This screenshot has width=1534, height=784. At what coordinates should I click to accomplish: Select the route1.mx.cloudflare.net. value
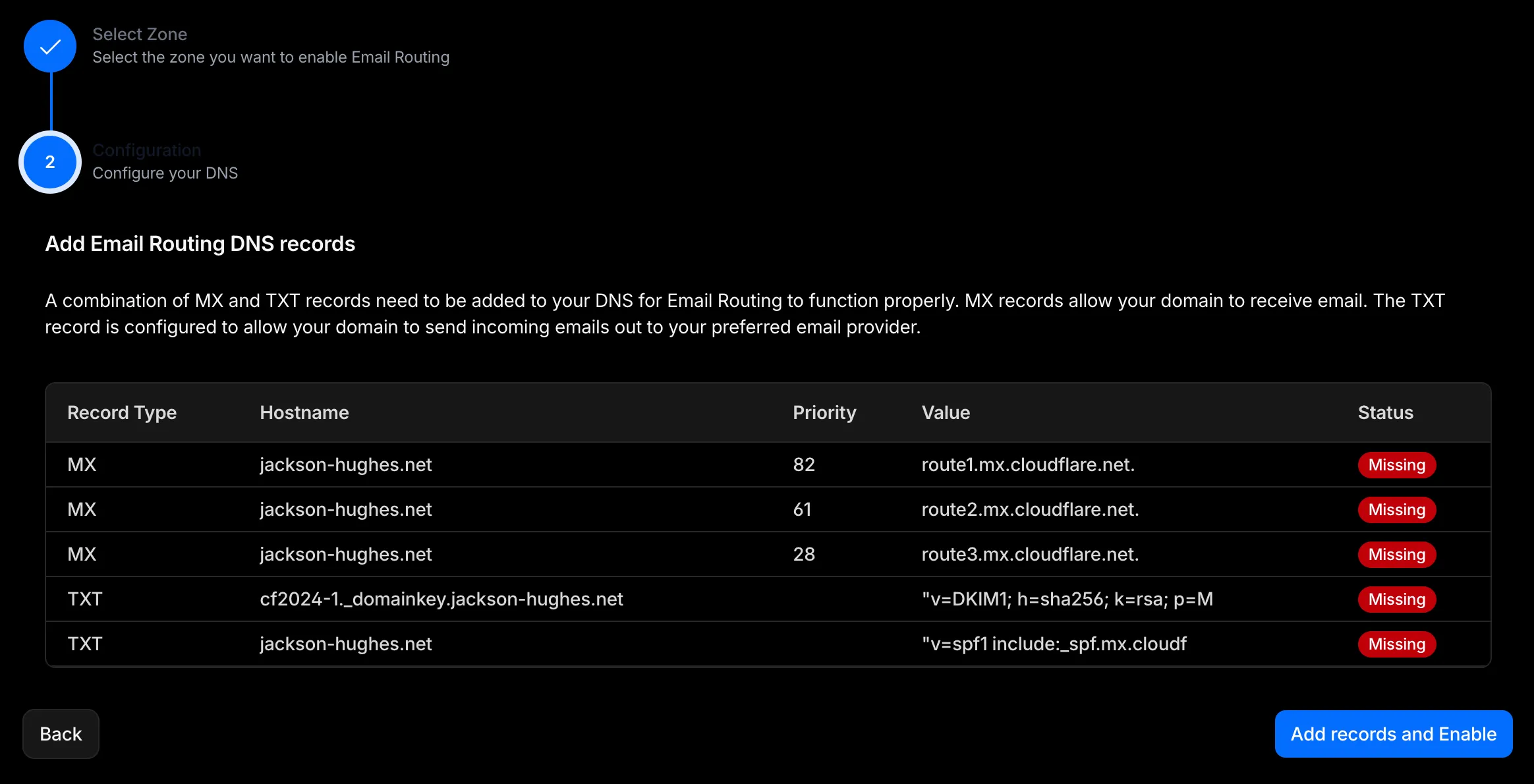coord(1028,465)
